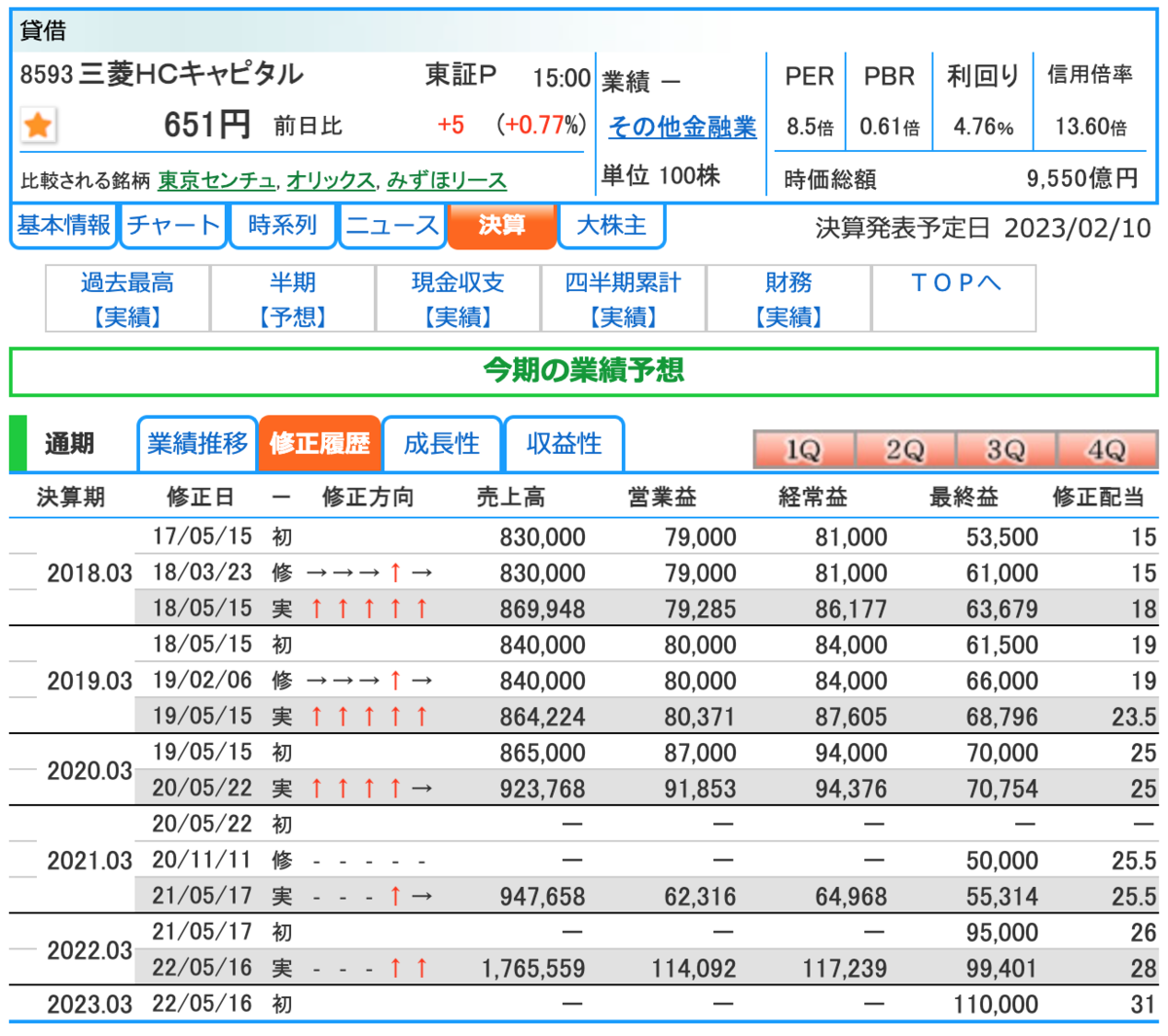1168x1036 pixels.
Task: Click the 8593 三菱HCキャピタル stock name
Action: point(162,75)
